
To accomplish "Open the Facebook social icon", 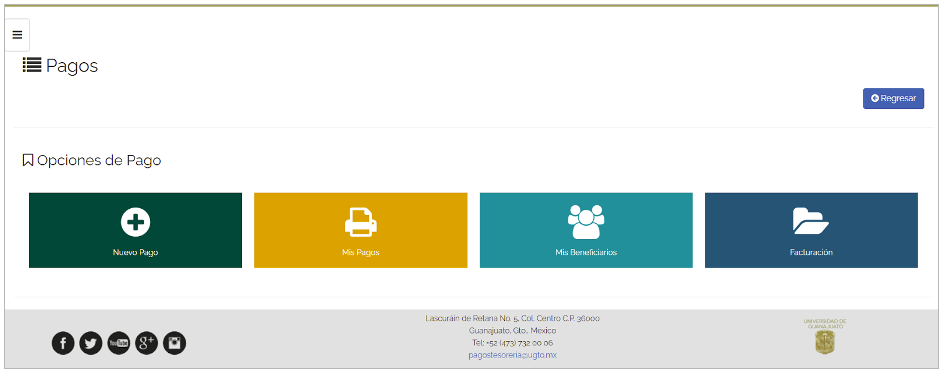I will (x=63, y=343).
